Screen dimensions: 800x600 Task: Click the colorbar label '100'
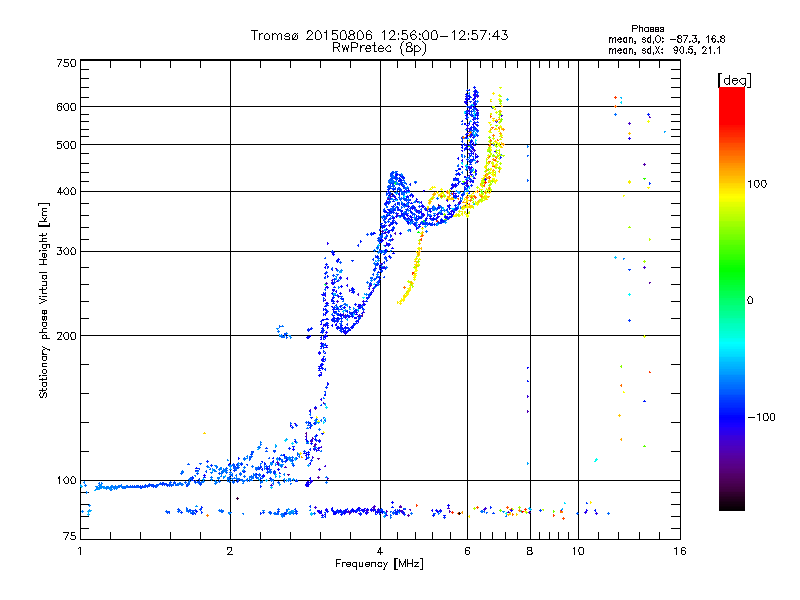pyautogui.click(x=757, y=184)
